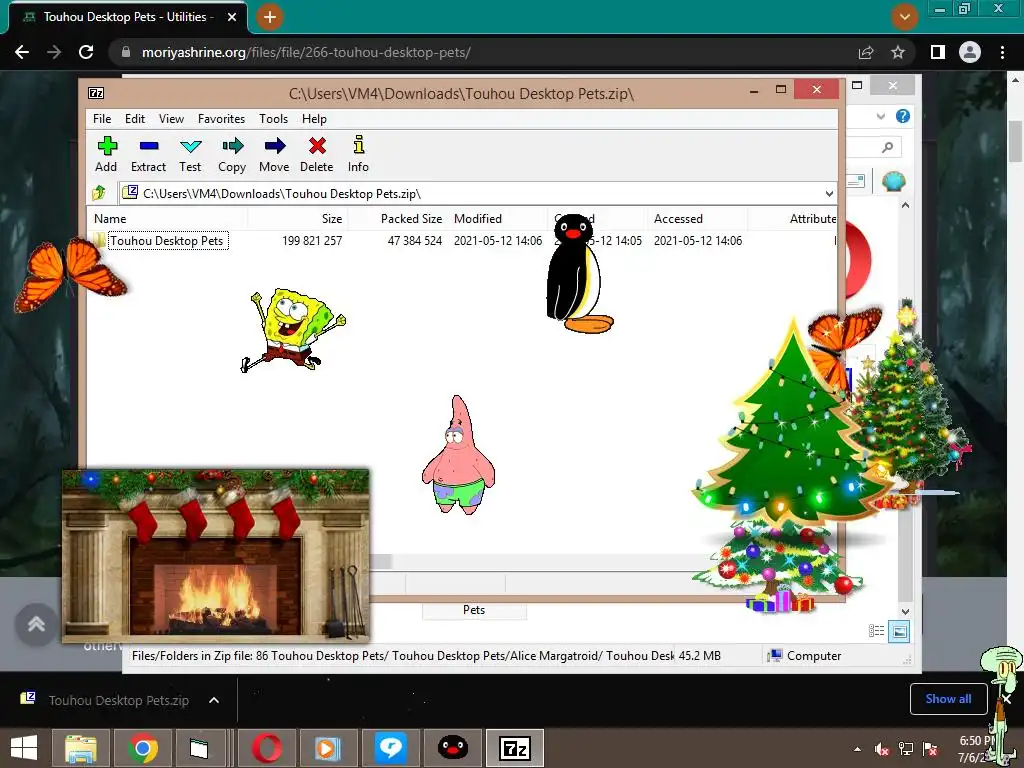Open File Explorer from the taskbar
The width and height of the screenshot is (1024, 768).
coord(82,748)
